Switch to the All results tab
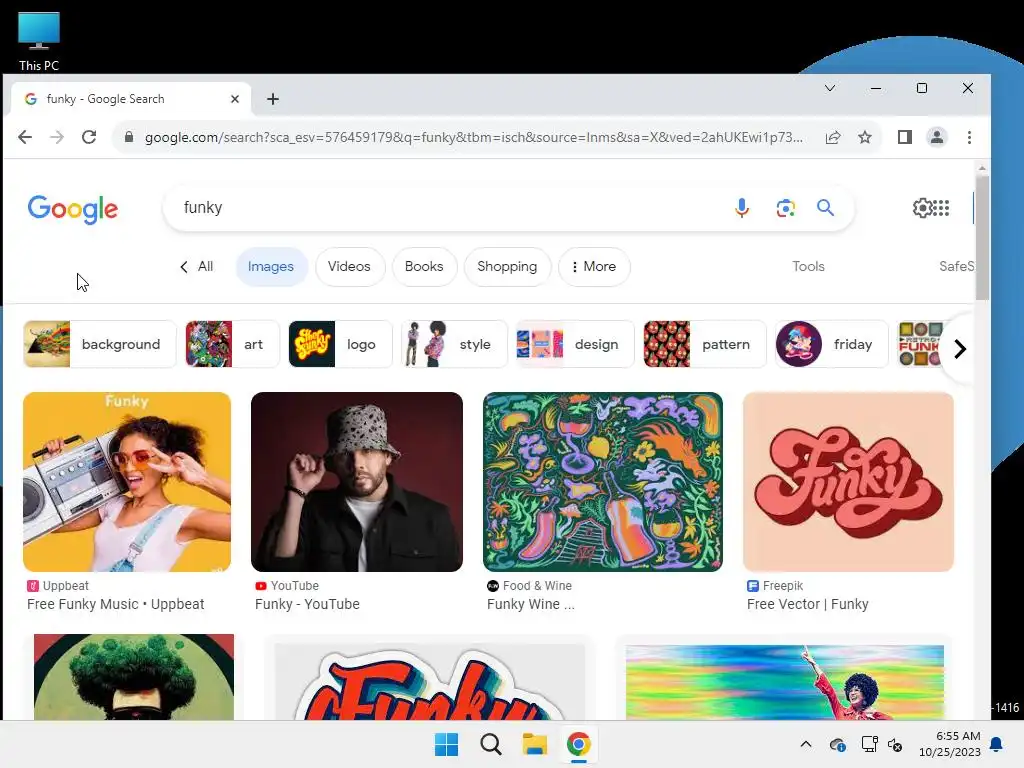 pos(197,266)
